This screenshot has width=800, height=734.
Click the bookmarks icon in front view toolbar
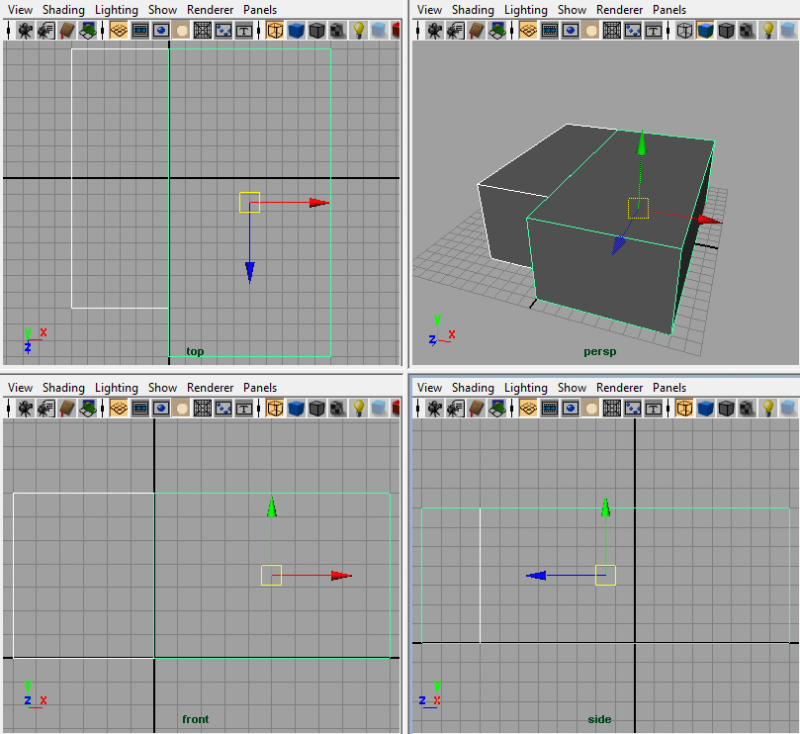(67, 408)
